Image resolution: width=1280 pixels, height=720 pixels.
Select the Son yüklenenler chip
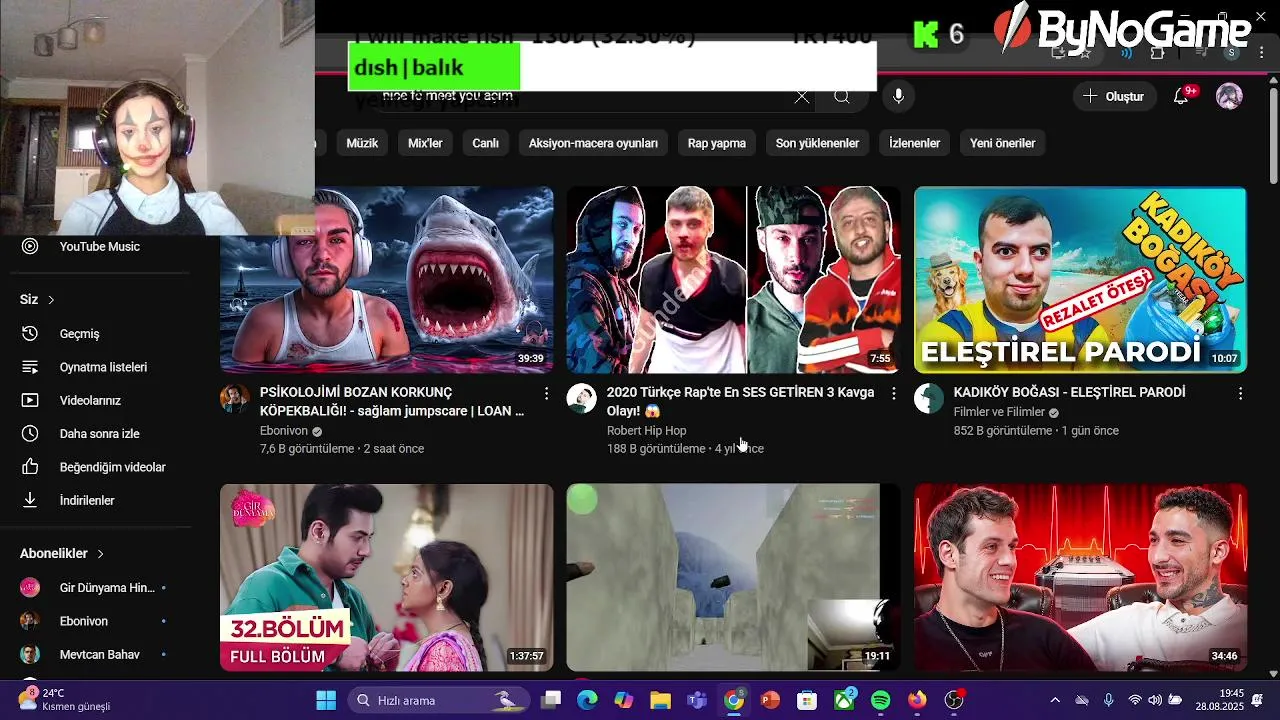(817, 143)
